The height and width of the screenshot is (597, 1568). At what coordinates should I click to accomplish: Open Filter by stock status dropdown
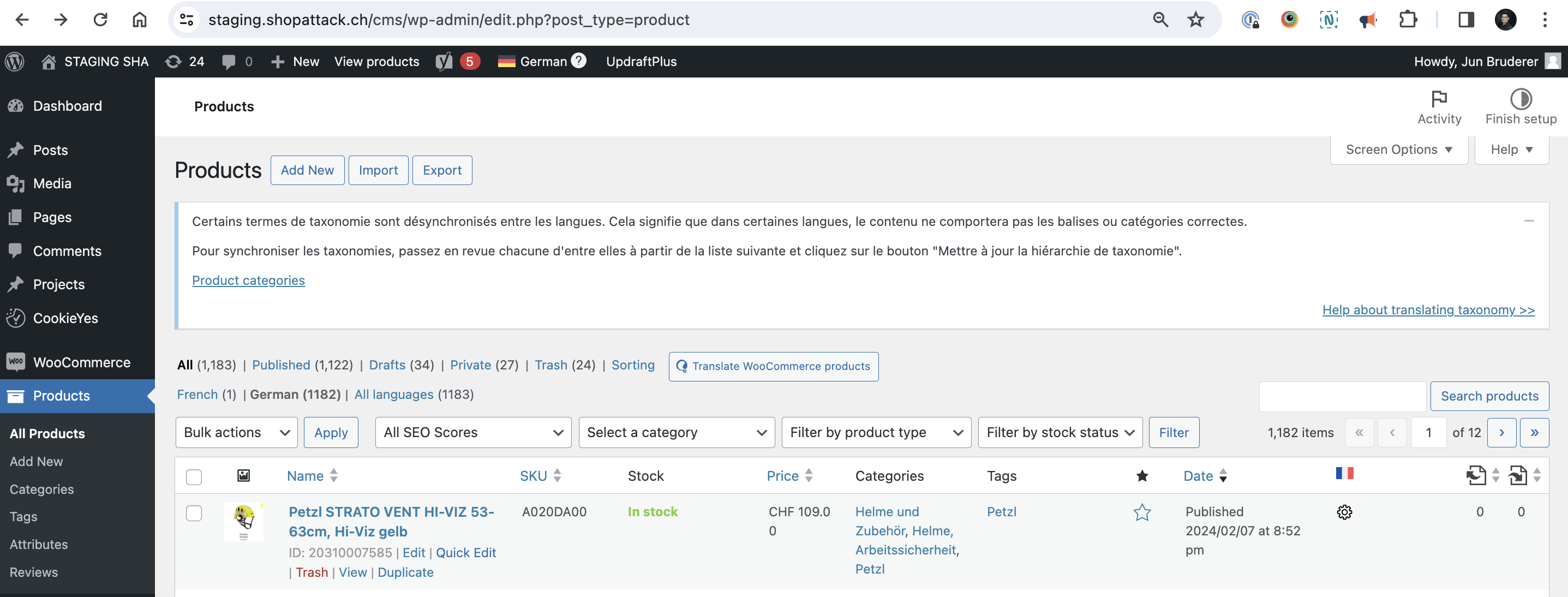(1060, 433)
